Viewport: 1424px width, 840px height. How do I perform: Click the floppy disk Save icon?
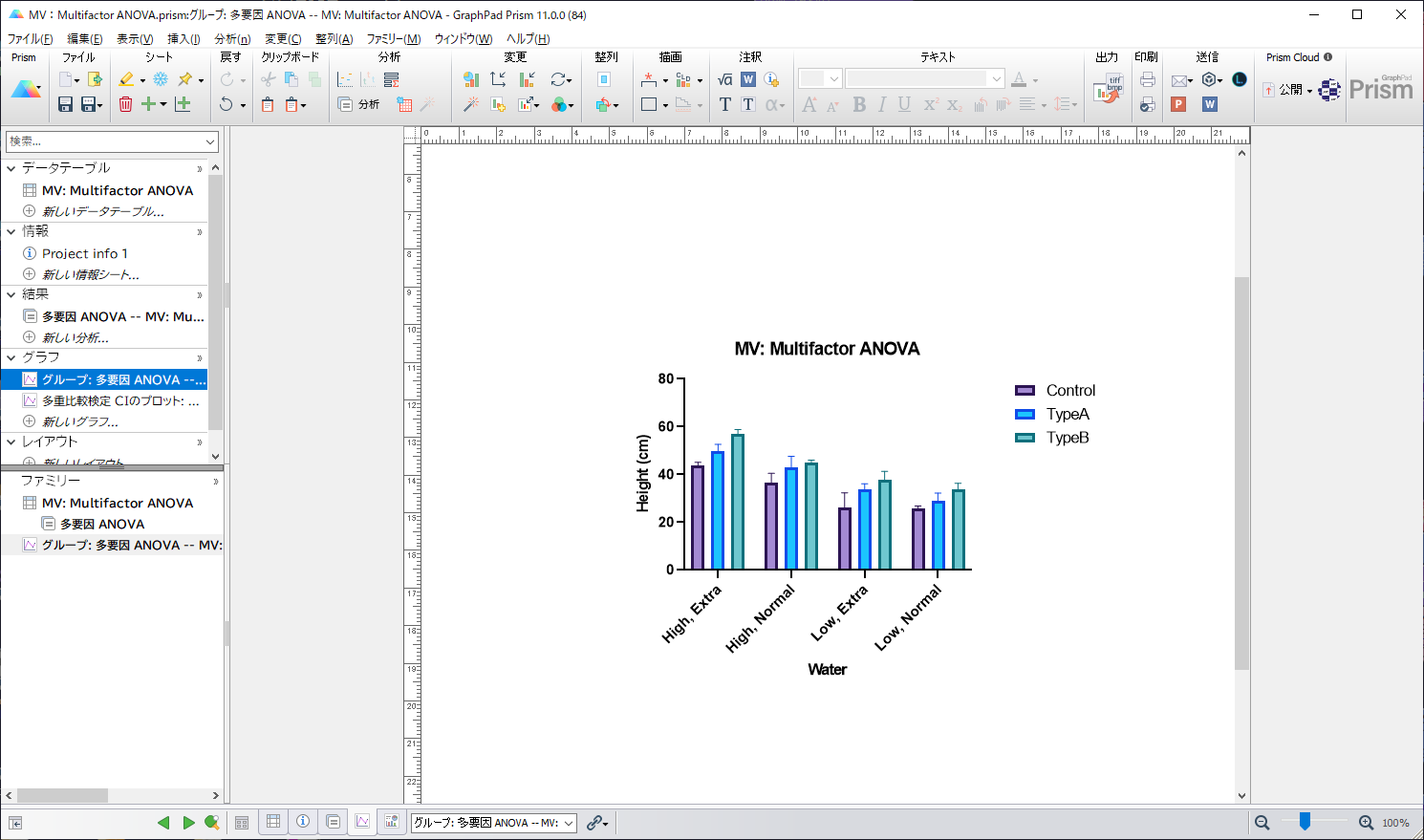65,104
